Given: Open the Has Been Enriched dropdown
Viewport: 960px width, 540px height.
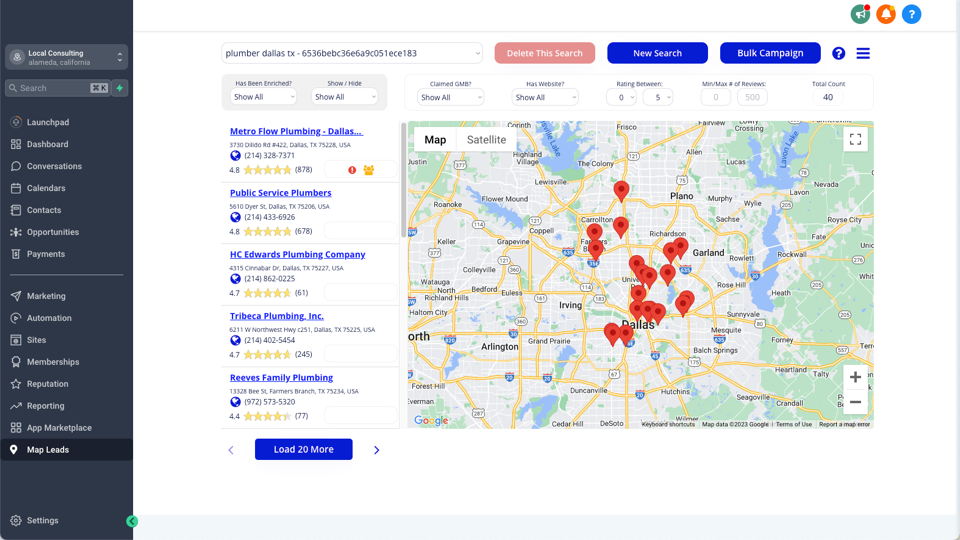Looking at the screenshot, I should [263, 97].
